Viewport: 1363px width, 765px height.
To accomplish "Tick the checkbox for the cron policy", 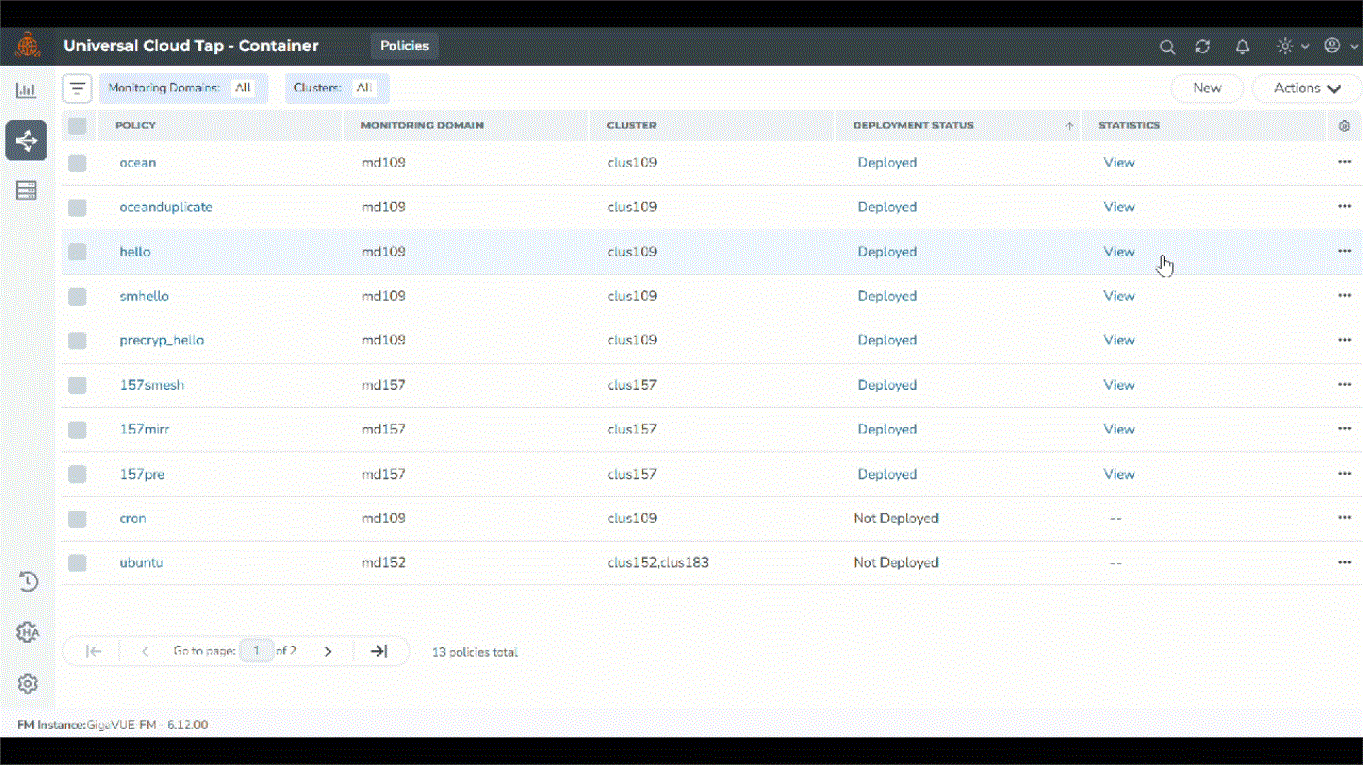I will (x=77, y=519).
